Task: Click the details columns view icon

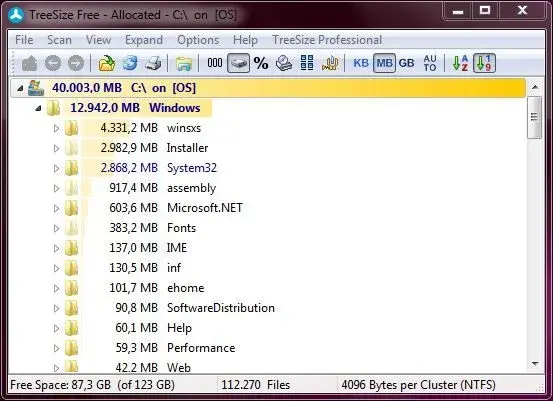Action: pyautogui.click(x=307, y=63)
